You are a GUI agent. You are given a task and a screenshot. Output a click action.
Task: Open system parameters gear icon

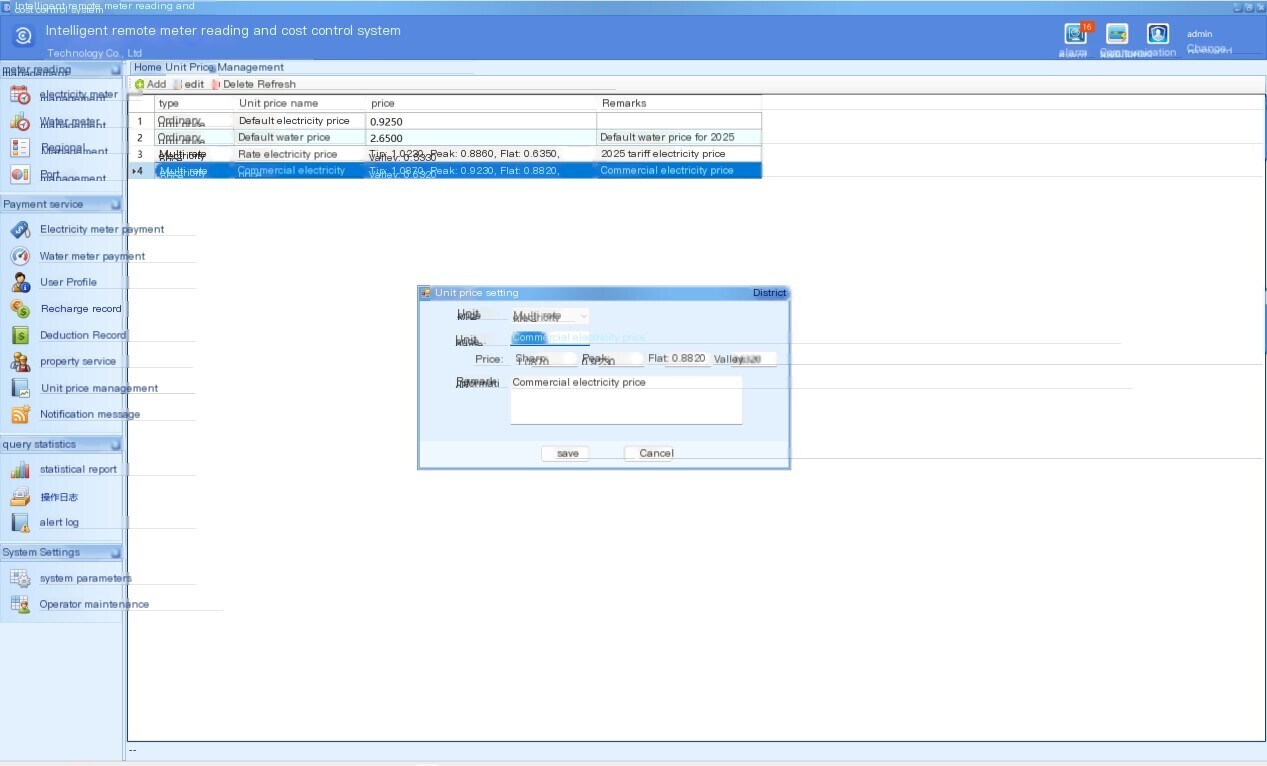click(x=20, y=578)
